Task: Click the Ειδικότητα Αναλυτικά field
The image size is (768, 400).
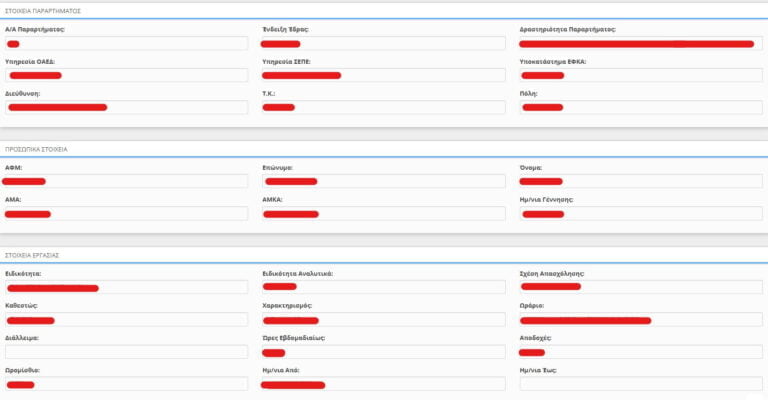Action: click(383, 288)
